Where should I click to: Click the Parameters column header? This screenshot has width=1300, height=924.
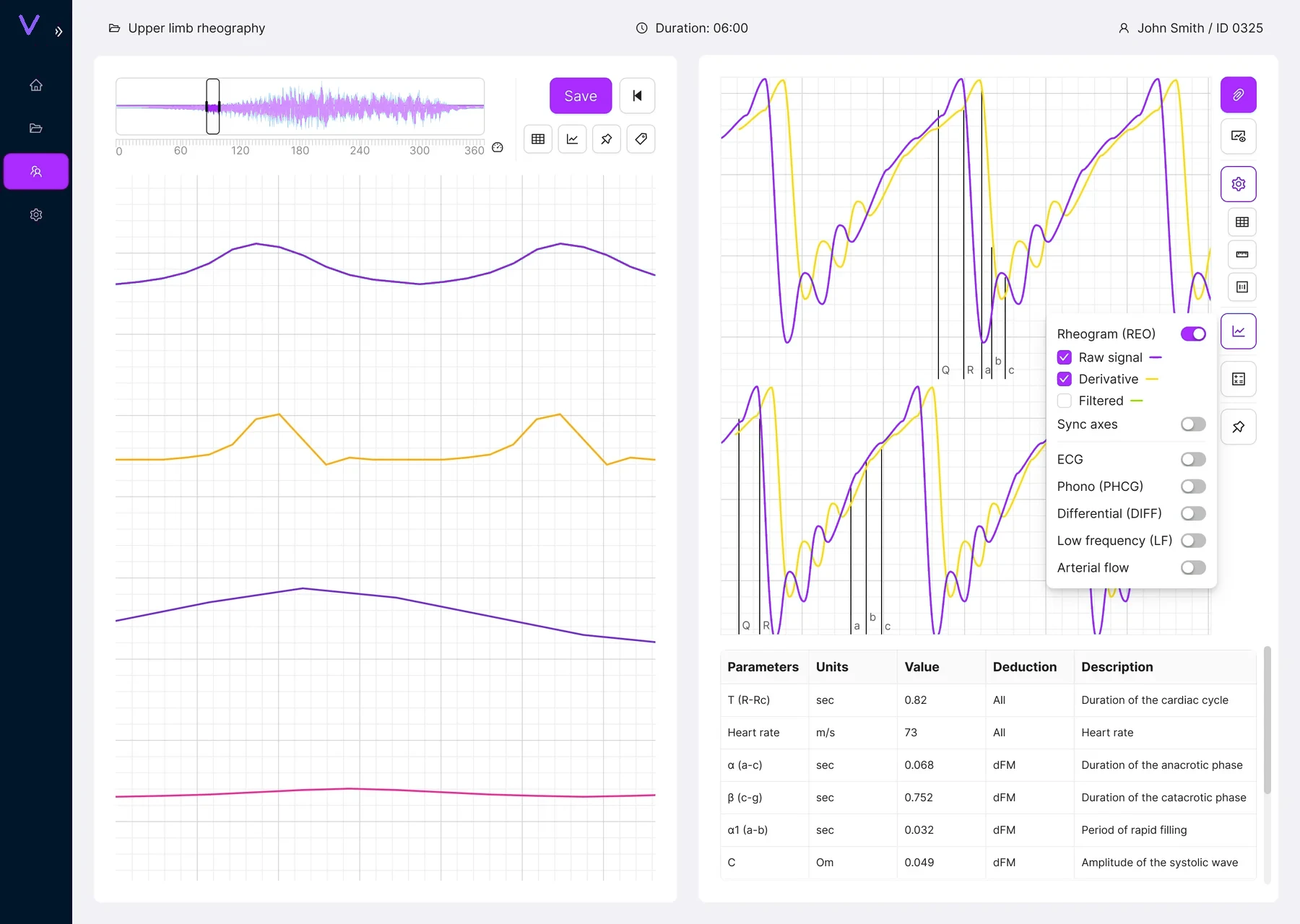click(763, 667)
